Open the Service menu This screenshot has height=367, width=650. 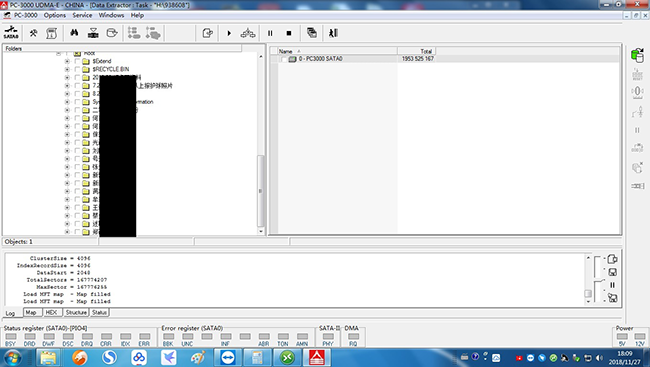coord(82,15)
